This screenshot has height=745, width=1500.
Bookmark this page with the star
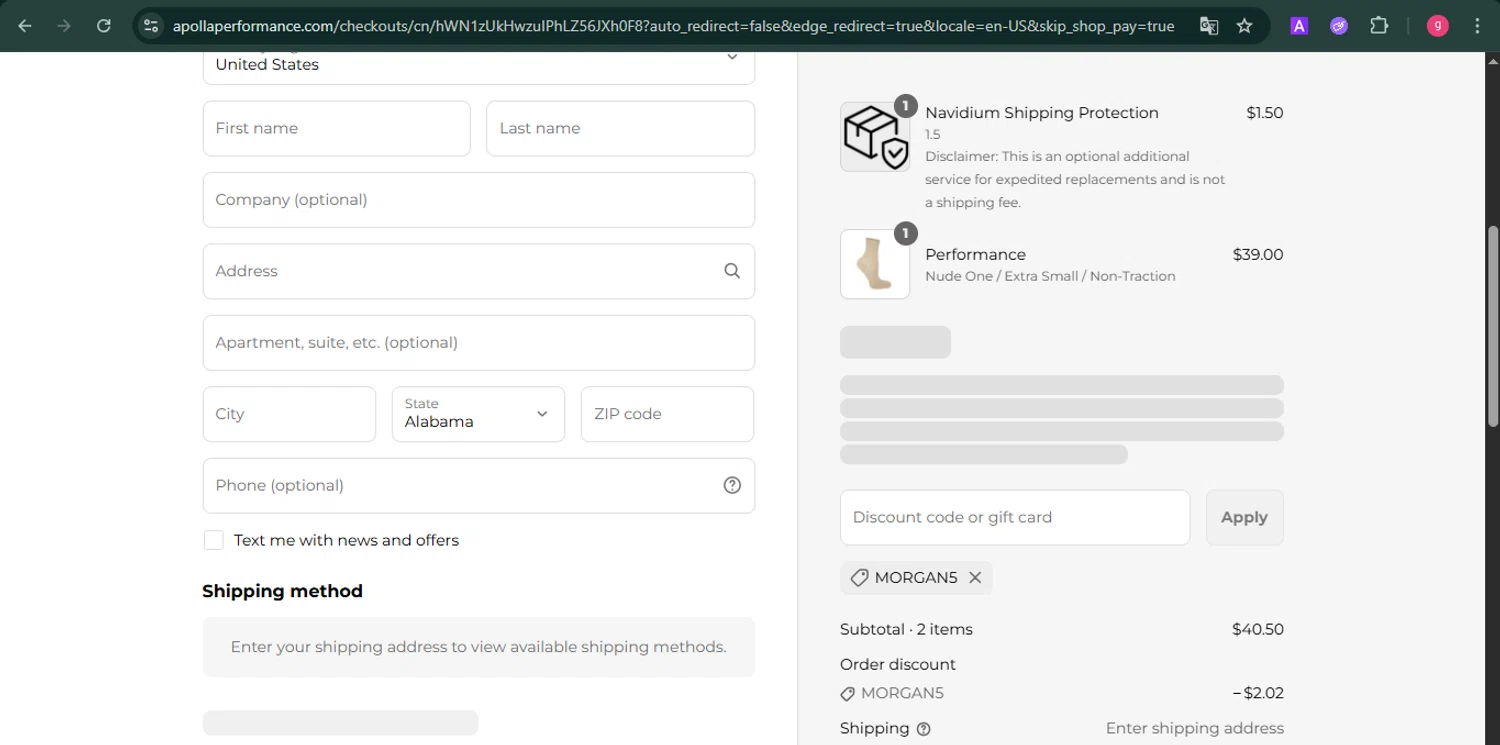[1245, 26]
